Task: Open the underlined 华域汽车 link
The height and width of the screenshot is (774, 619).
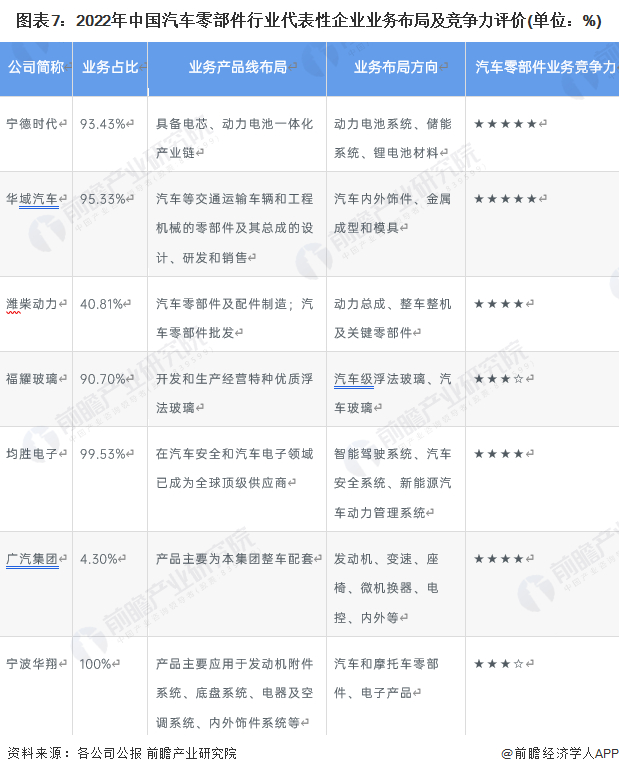Action: coord(32,199)
